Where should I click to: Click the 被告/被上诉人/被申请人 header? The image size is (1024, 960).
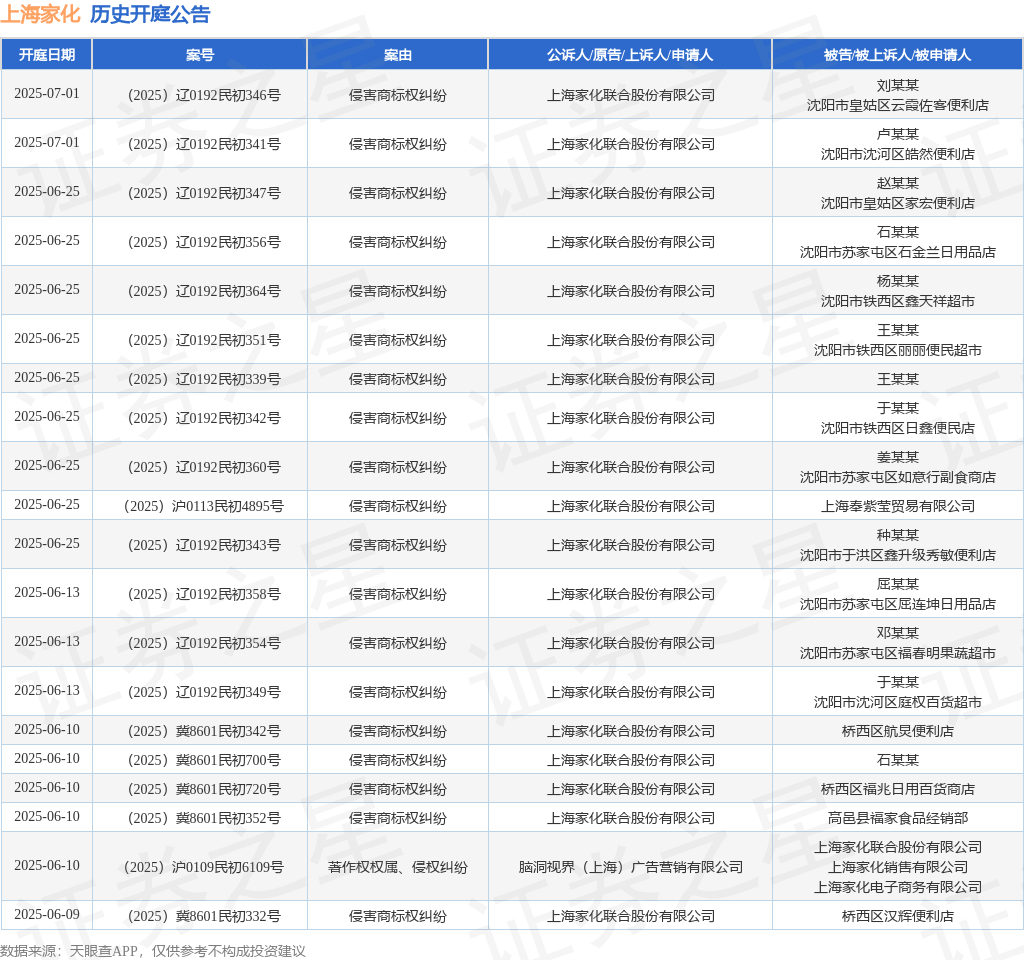897,55
